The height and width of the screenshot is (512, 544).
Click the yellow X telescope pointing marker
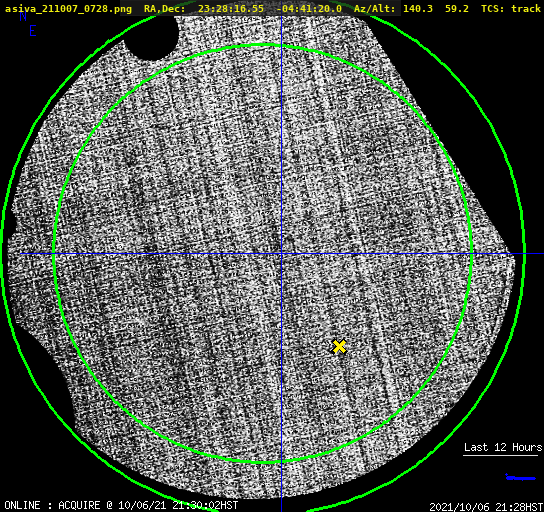pyautogui.click(x=339, y=347)
